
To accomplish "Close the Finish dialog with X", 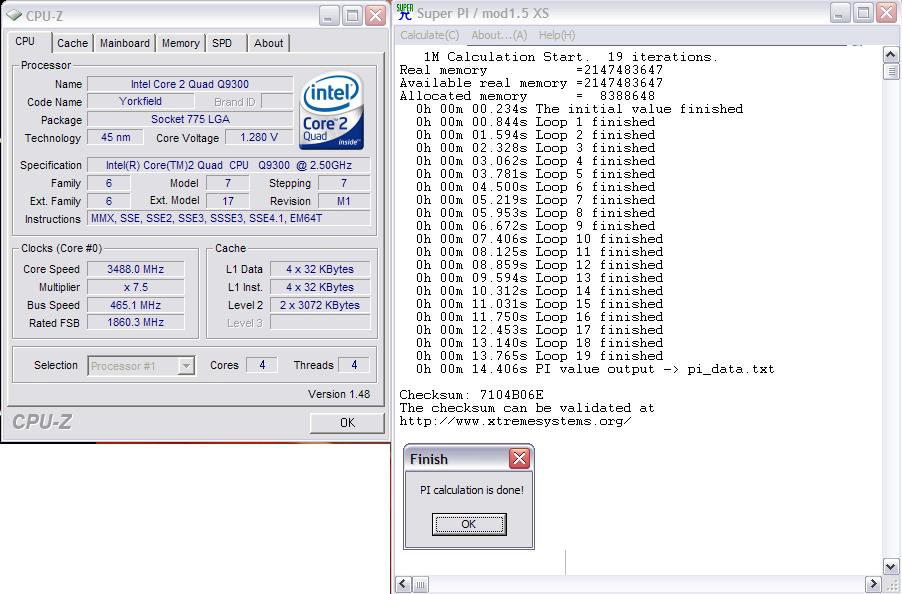I will coord(519,458).
